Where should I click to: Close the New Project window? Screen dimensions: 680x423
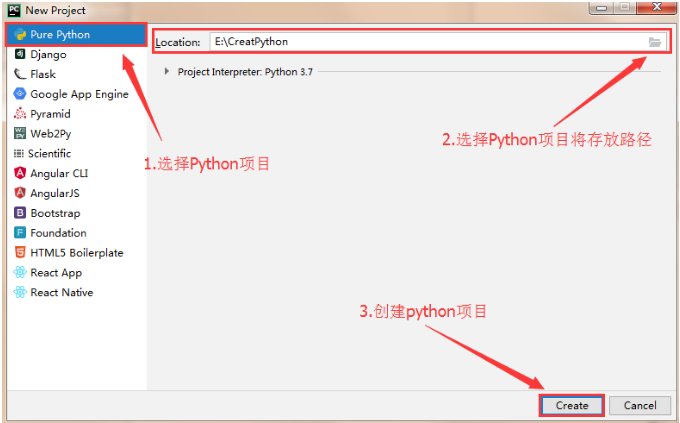click(657, 7)
